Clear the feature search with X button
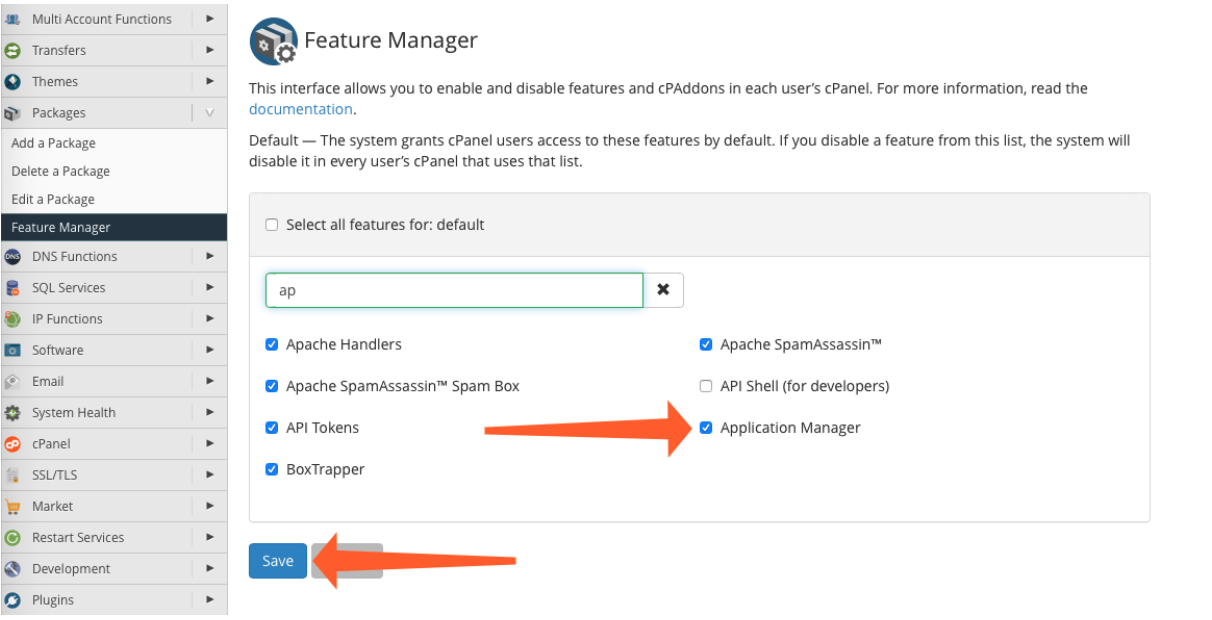This screenshot has width=1212, height=620. (663, 290)
